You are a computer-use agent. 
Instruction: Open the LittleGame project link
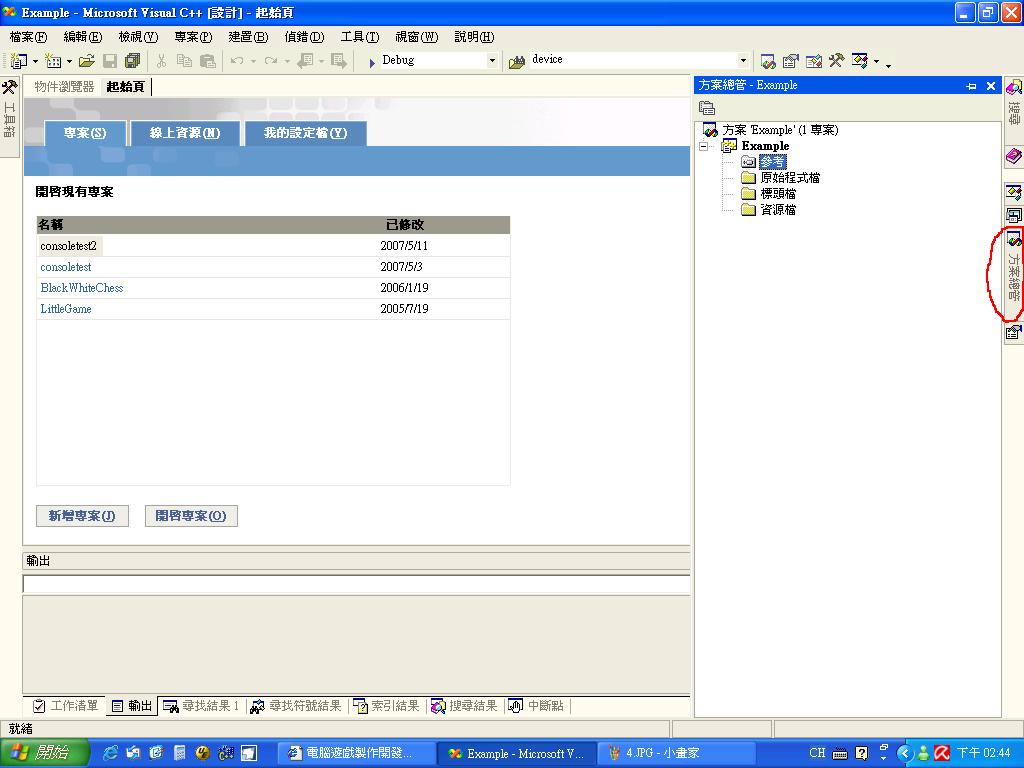(66, 309)
